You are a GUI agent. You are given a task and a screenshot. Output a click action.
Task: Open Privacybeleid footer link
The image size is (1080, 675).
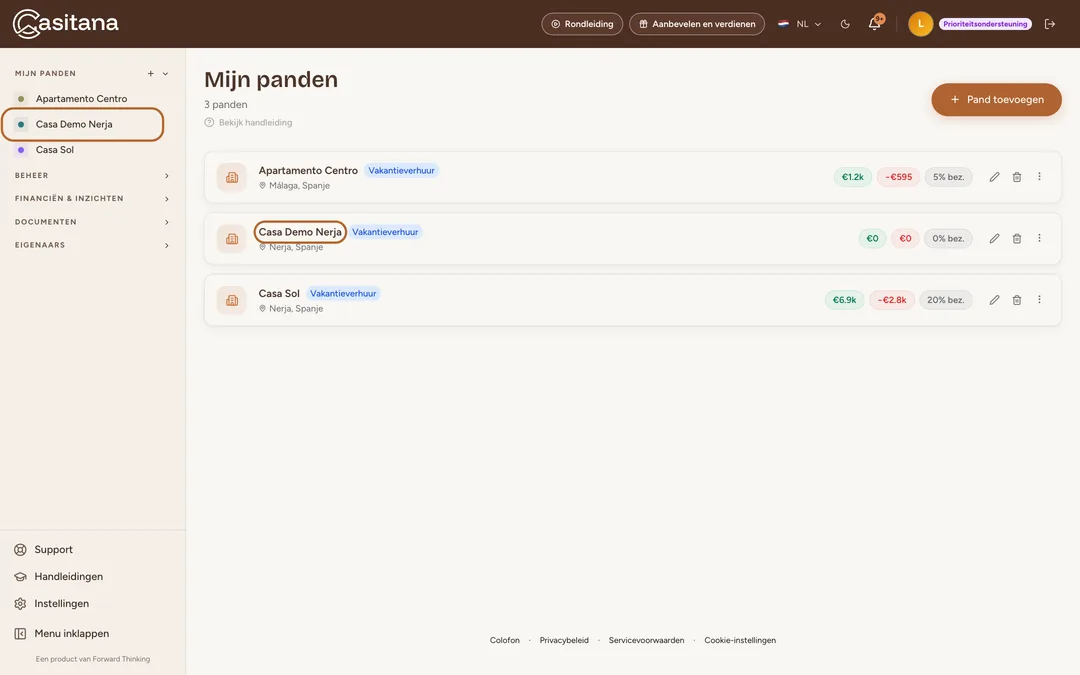564,641
